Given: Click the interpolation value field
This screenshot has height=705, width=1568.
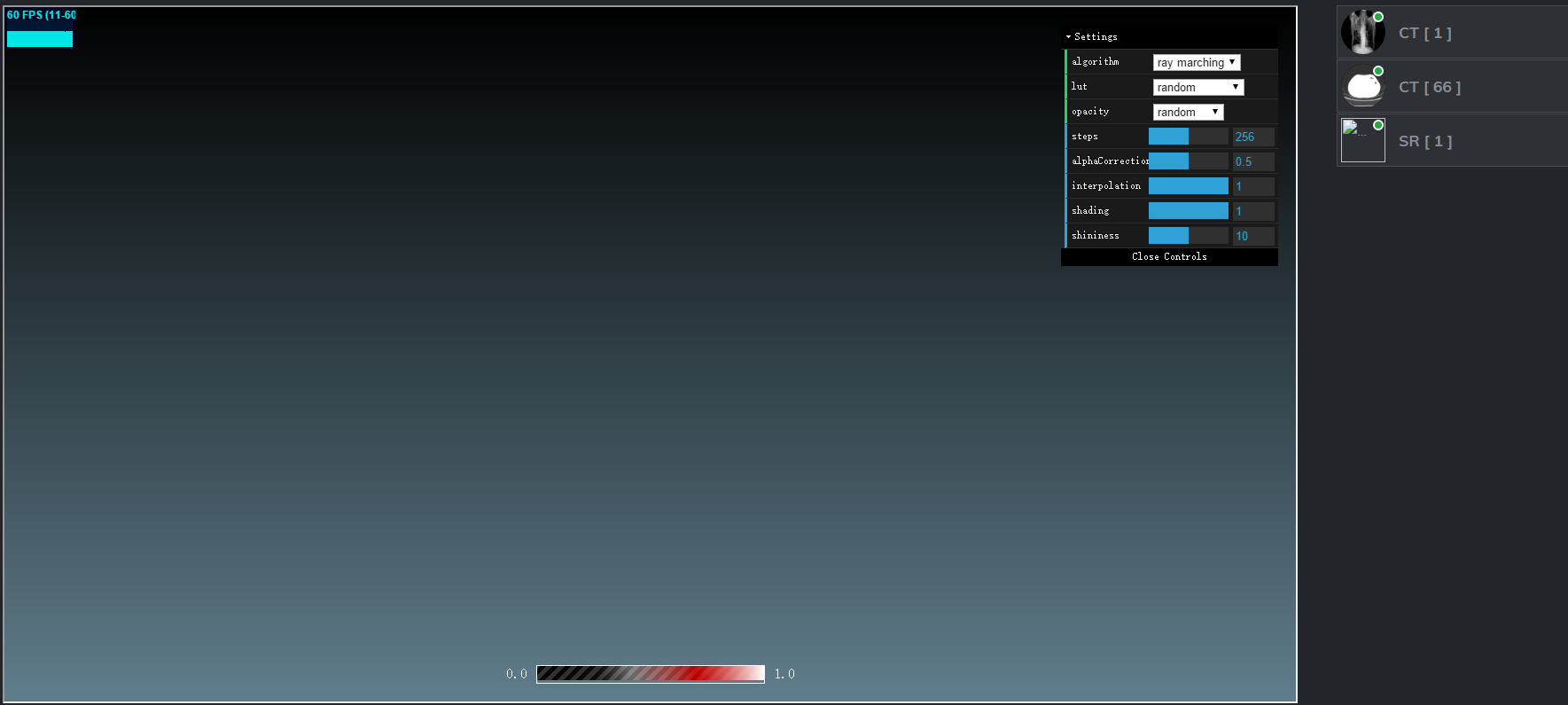Looking at the screenshot, I should tap(1253, 186).
